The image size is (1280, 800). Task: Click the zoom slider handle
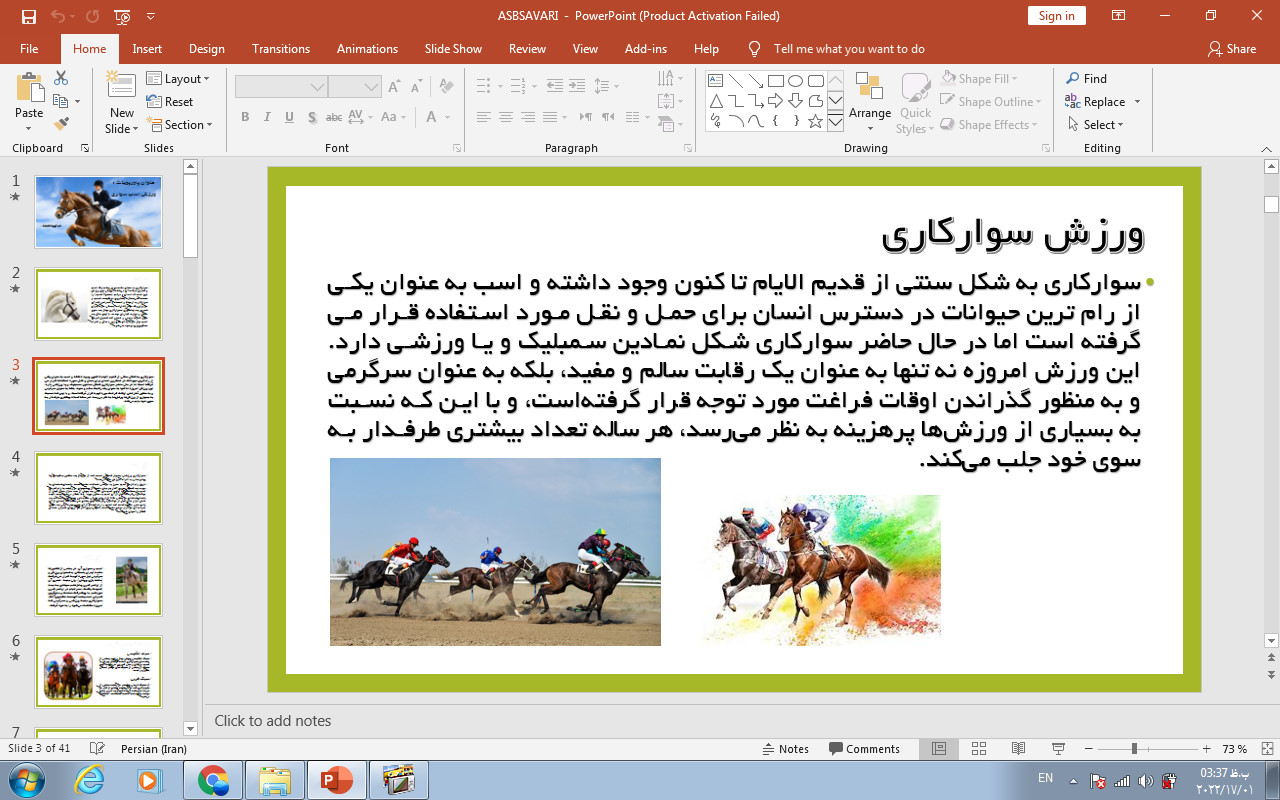coord(1134,749)
